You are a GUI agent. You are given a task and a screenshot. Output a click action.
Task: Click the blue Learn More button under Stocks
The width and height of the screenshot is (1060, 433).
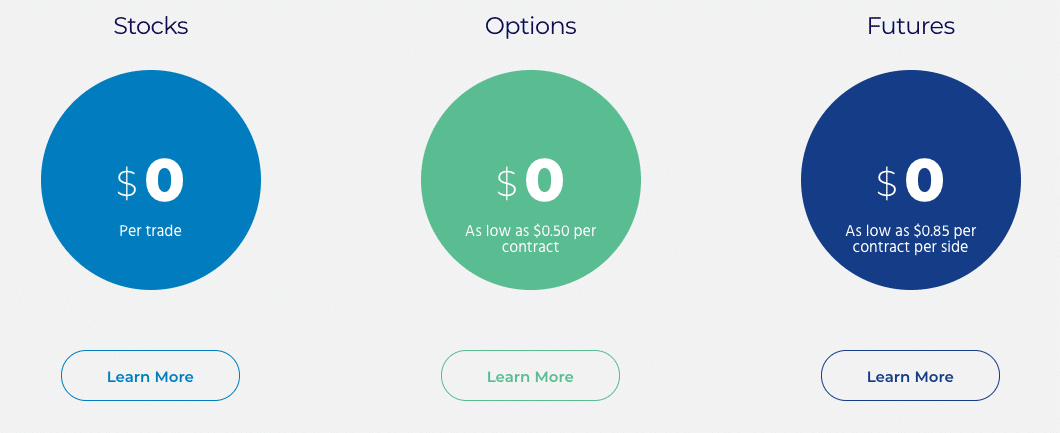coord(150,376)
